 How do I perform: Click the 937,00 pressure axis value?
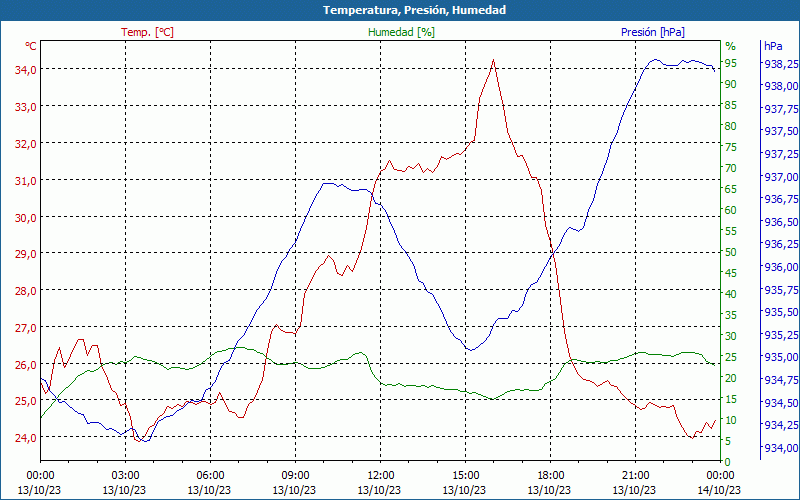[781, 177]
